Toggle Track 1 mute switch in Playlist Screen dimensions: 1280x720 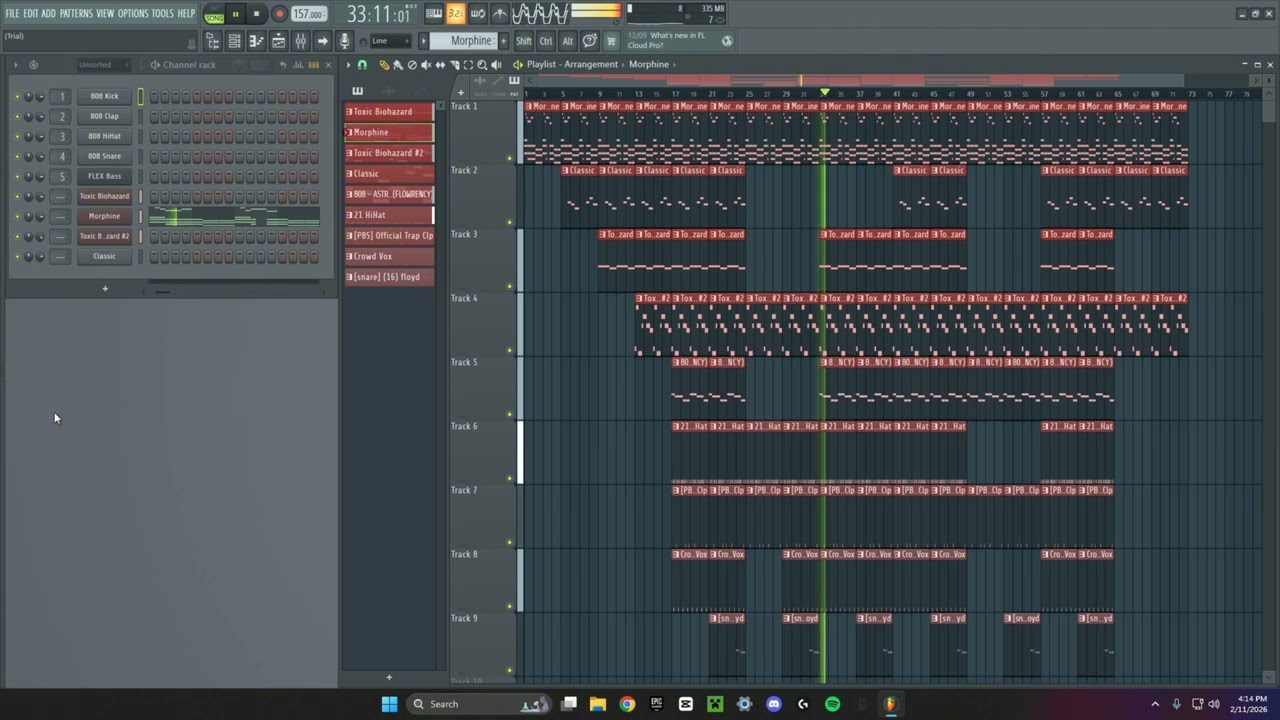pyautogui.click(x=510, y=158)
